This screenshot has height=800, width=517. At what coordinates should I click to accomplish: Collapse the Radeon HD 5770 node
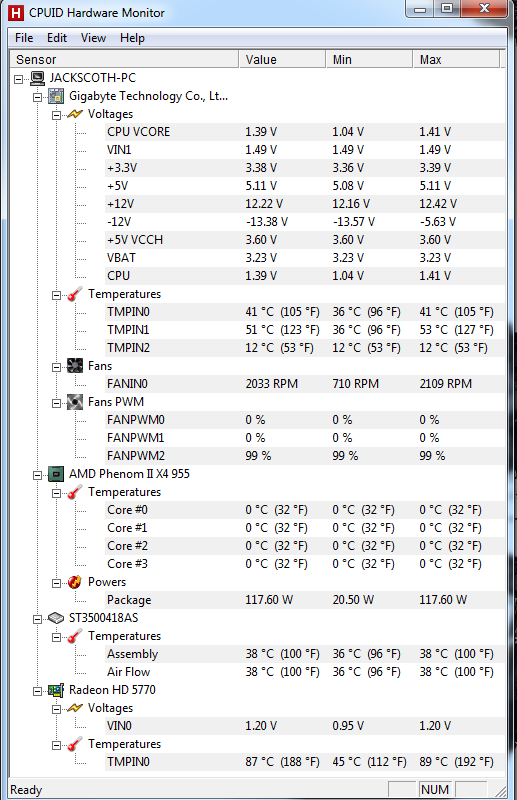pyautogui.click(x=38, y=691)
